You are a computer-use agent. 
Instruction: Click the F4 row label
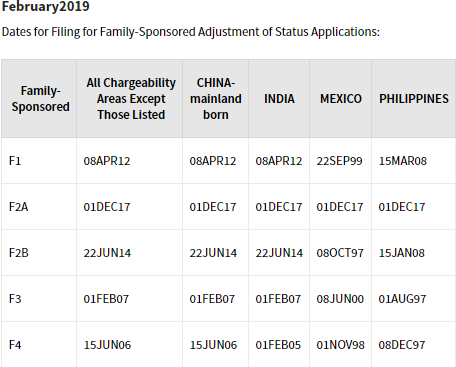coord(15,345)
